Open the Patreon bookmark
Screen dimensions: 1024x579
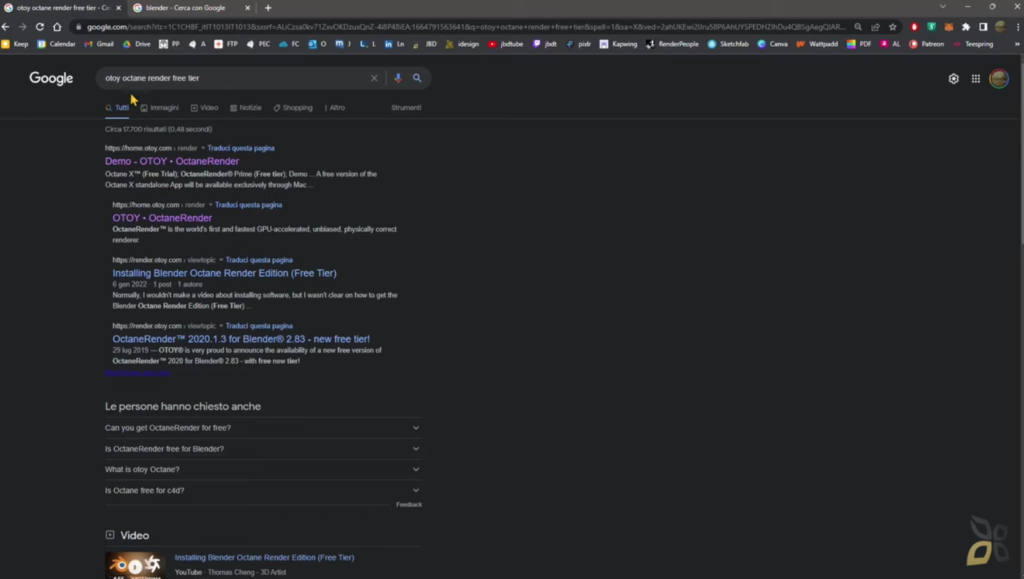click(x=926, y=44)
